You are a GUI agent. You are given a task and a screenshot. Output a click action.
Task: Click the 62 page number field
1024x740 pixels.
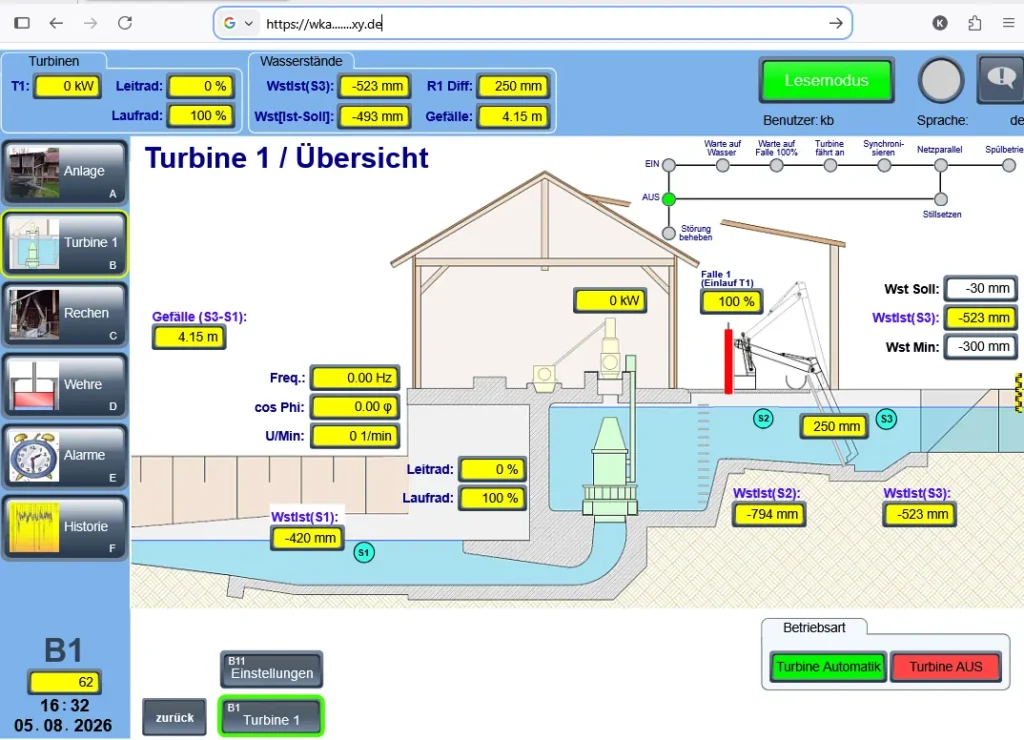point(64,683)
